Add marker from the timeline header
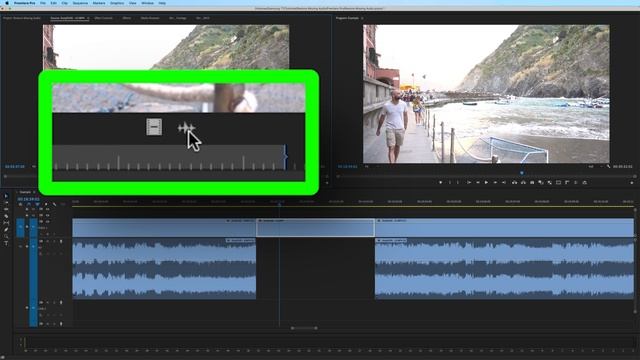This screenshot has height=360, width=640. (x=46, y=204)
